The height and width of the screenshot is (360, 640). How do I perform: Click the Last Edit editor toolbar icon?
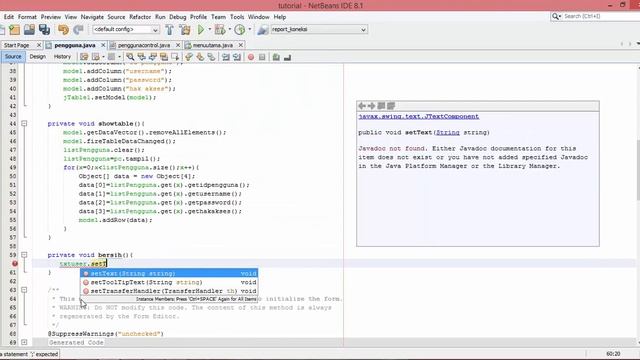pyautogui.click(x=84, y=57)
